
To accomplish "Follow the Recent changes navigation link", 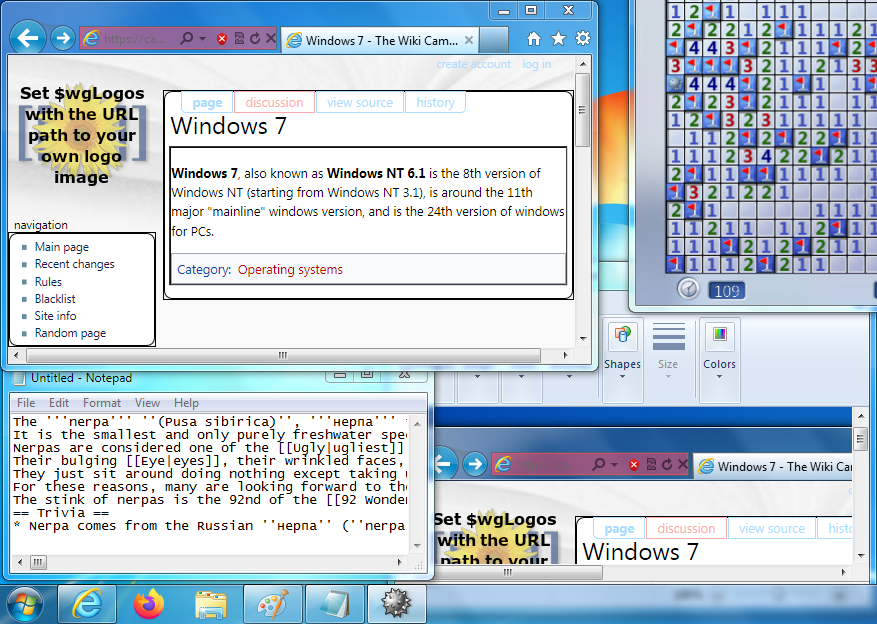I will click(74, 264).
